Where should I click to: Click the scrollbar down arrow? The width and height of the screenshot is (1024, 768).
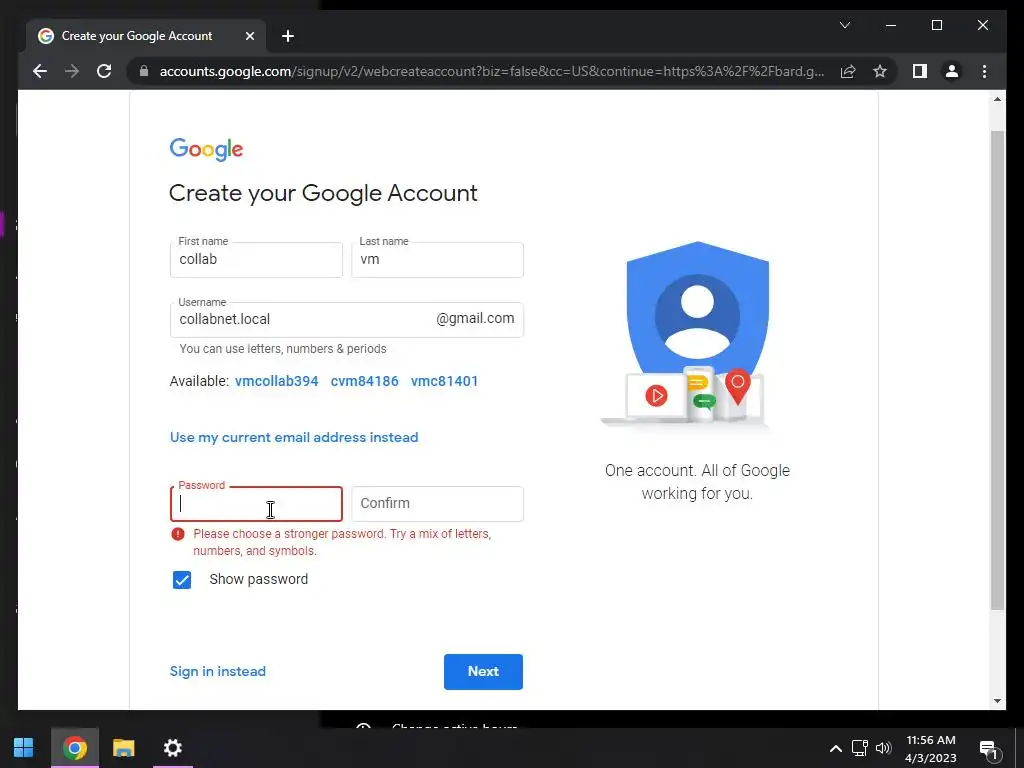[x=997, y=701]
